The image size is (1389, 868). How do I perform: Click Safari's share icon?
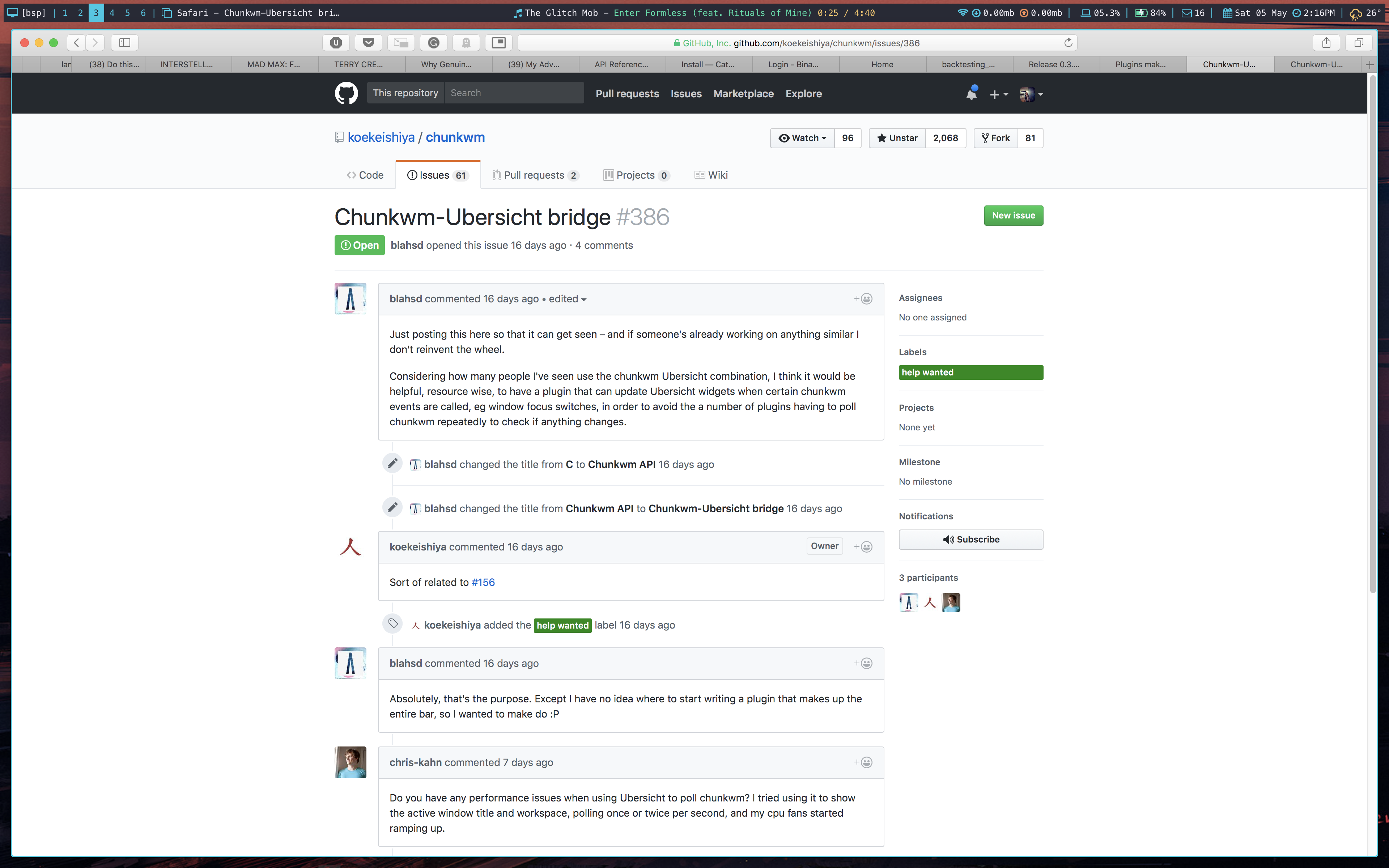[x=1326, y=42]
